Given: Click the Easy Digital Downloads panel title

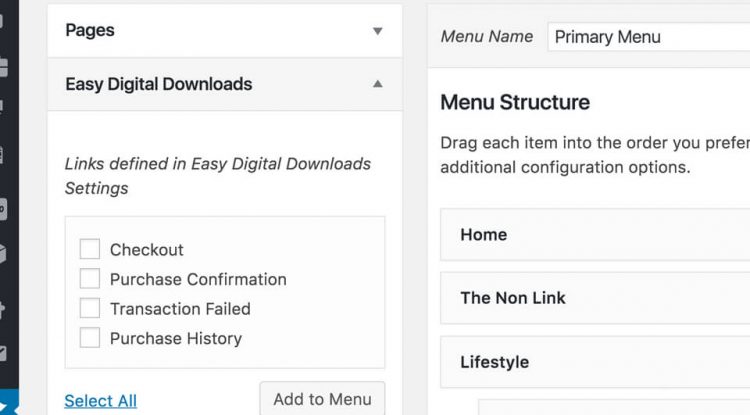Looking at the screenshot, I should [159, 84].
